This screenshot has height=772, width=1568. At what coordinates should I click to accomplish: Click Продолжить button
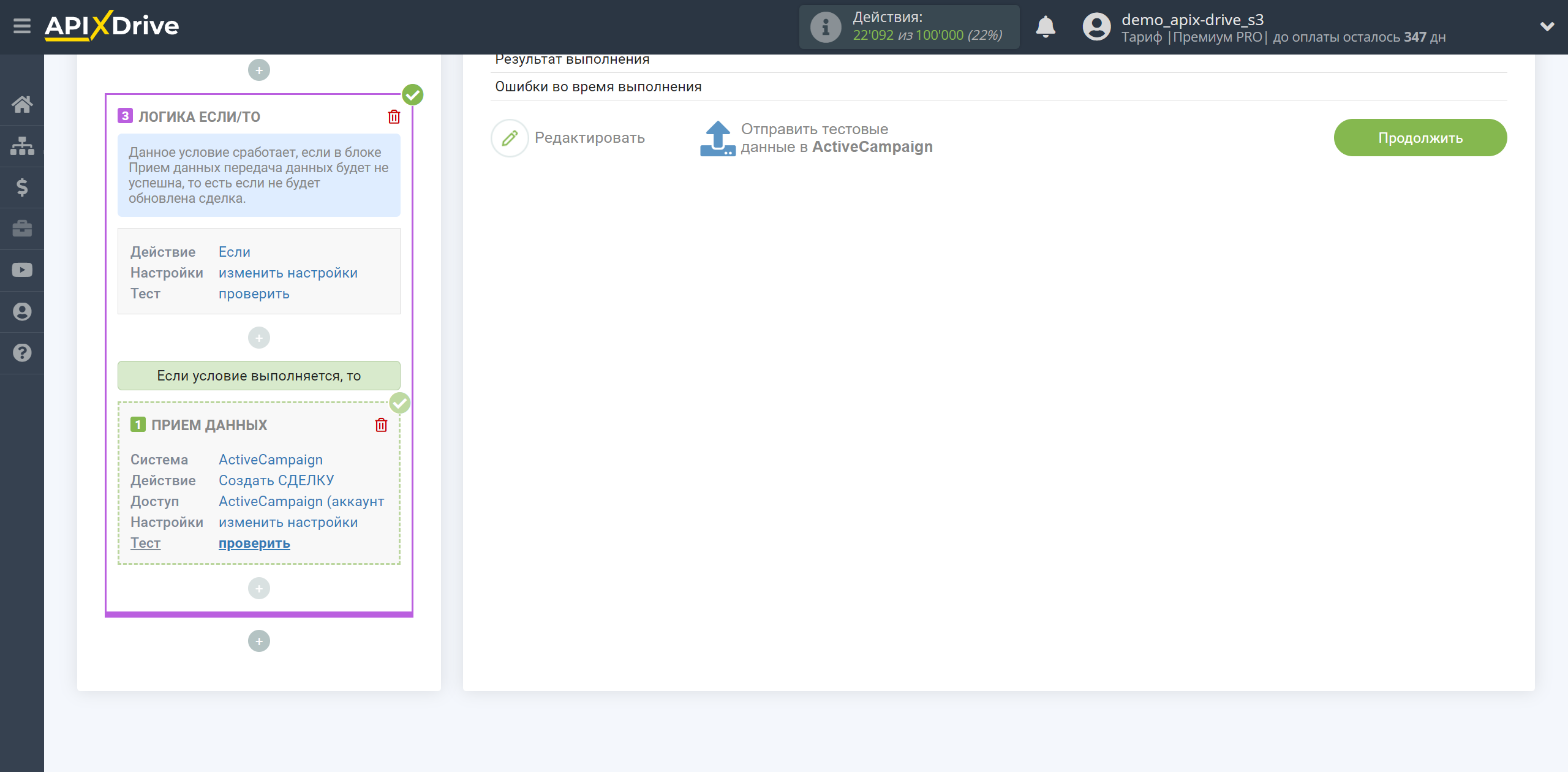point(1420,138)
